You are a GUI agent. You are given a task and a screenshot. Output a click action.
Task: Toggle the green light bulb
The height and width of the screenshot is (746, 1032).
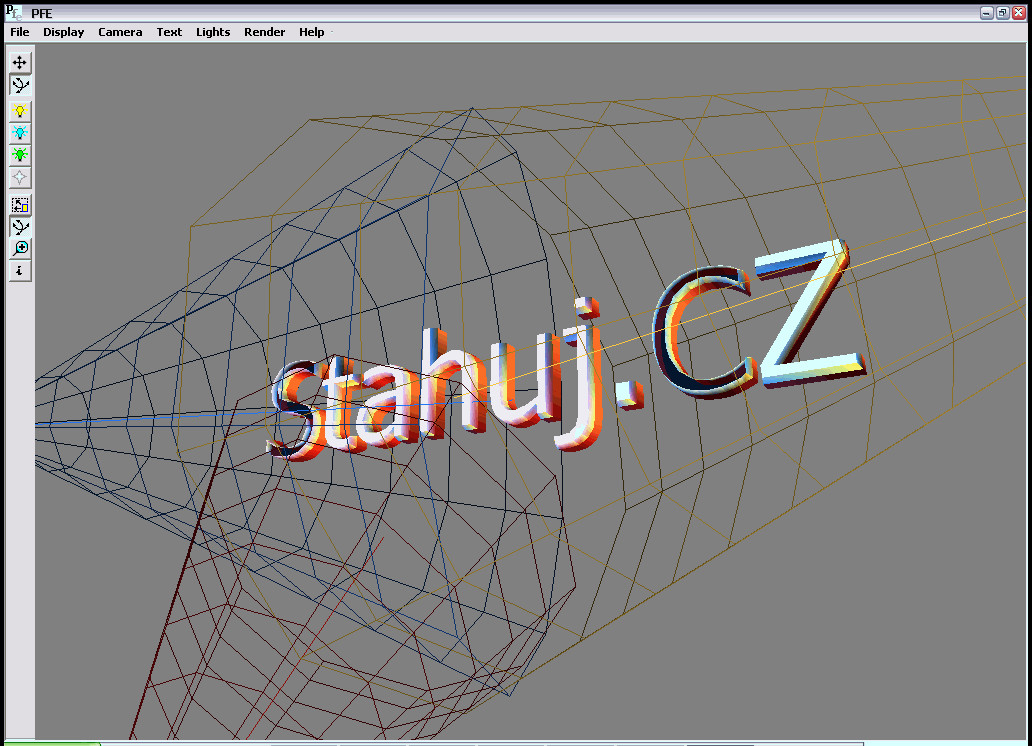tap(20, 155)
